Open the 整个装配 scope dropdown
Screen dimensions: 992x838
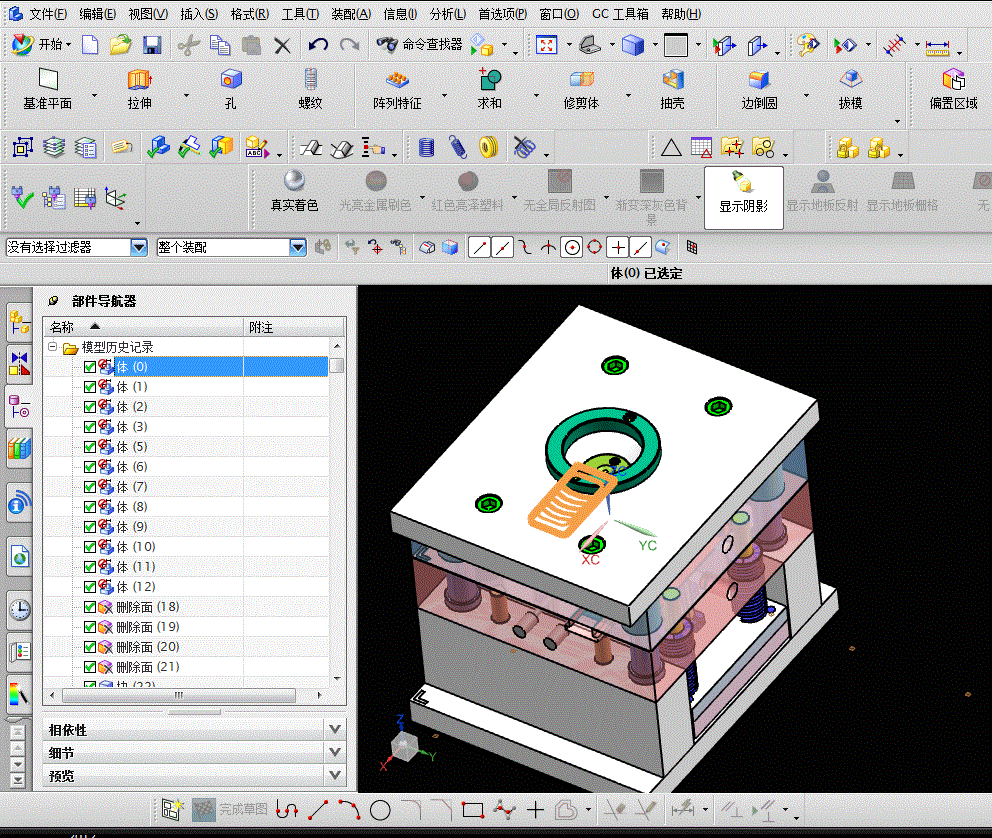[297, 247]
